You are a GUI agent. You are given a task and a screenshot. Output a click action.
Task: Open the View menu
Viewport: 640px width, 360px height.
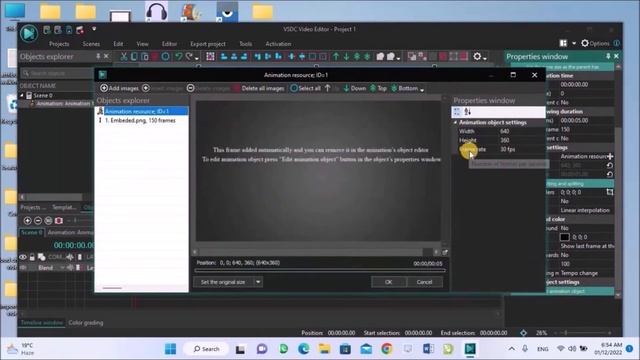(x=142, y=44)
